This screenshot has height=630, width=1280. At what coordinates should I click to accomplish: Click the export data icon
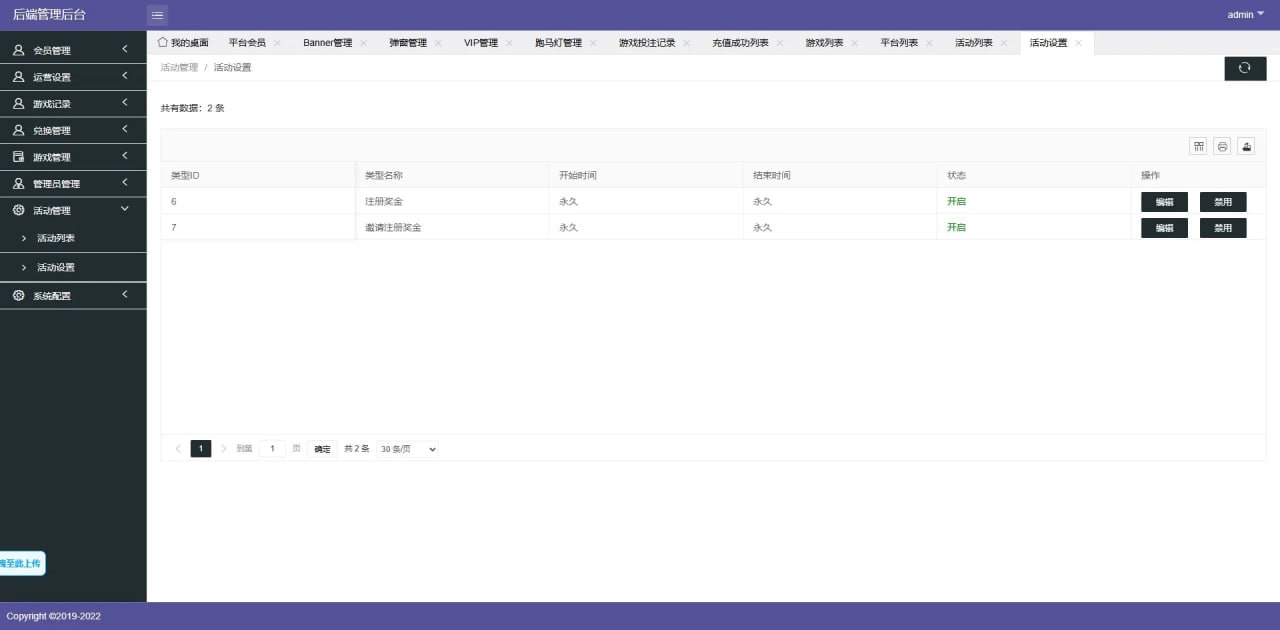pos(1246,146)
